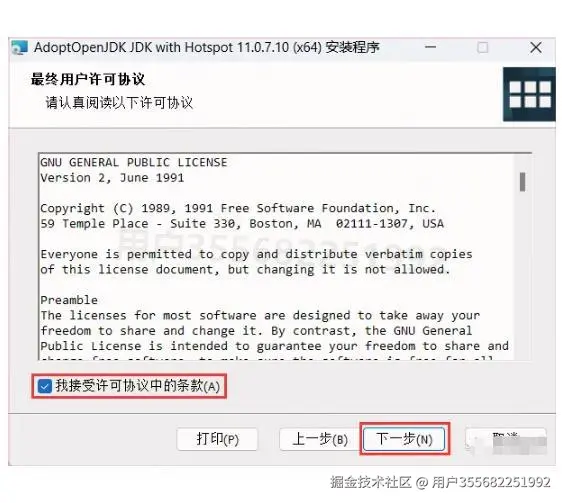
Task: Click the license text scrollbar thumb
Action: click(x=522, y=182)
